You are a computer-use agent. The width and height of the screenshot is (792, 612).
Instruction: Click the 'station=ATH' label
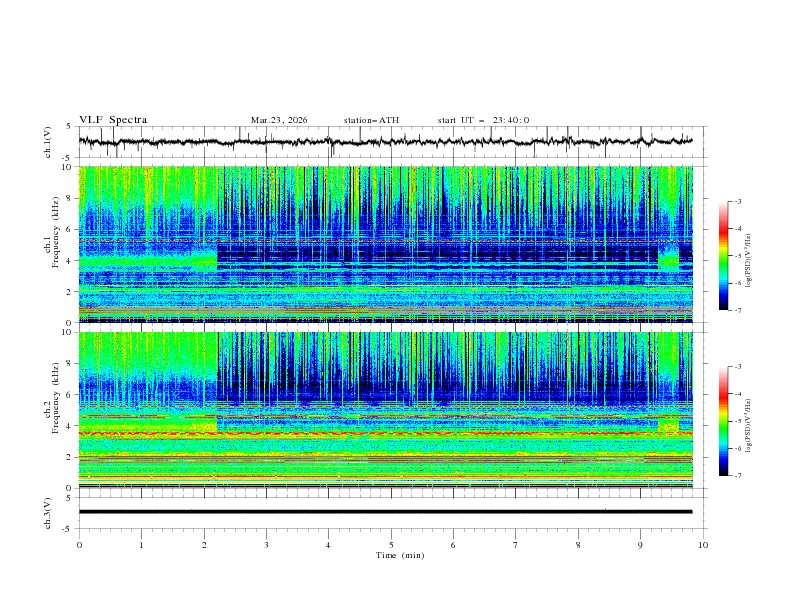tap(371, 120)
